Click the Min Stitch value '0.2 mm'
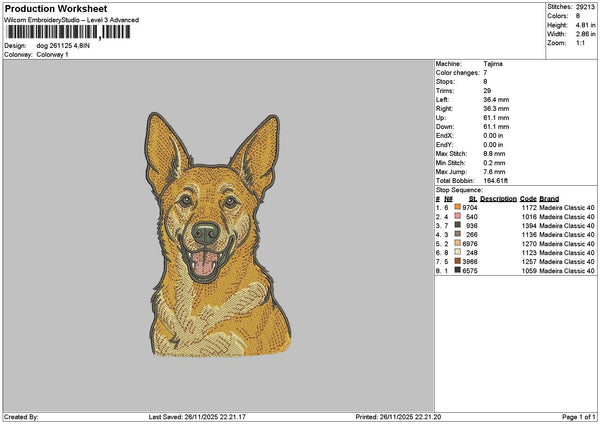Screen dimensions: 600x424 point(494,163)
